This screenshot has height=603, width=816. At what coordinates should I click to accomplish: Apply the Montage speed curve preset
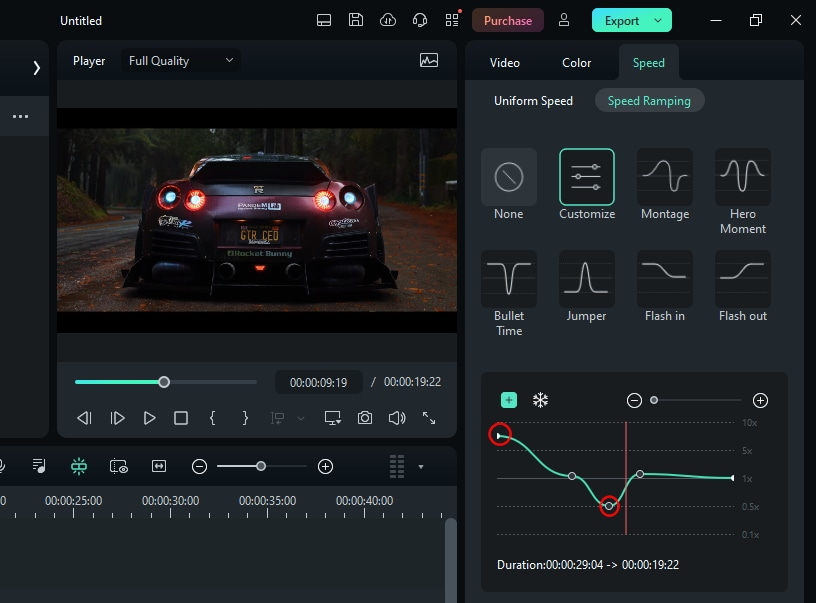pos(664,177)
